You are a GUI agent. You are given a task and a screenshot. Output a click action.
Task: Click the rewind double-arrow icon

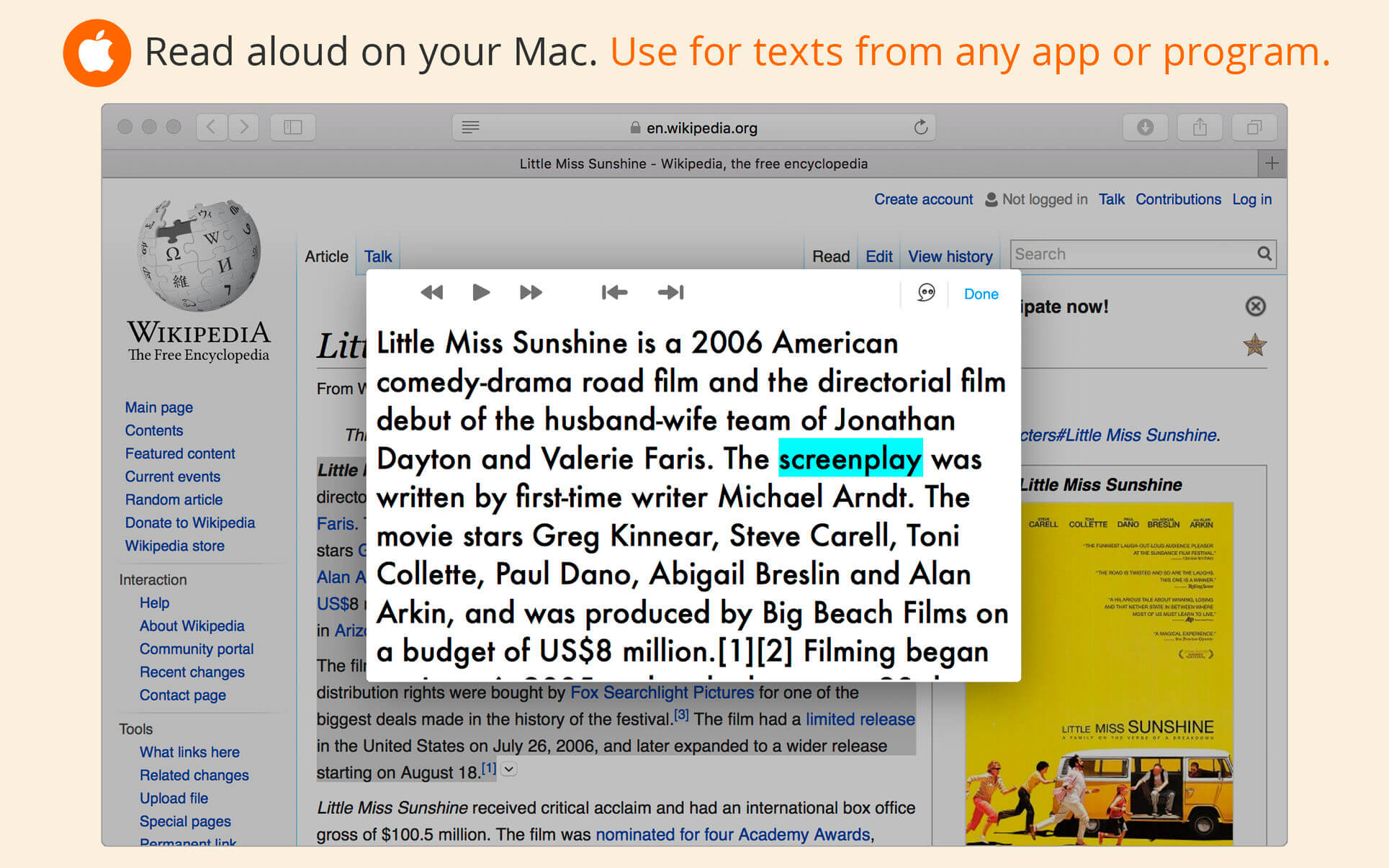pos(431,292)
